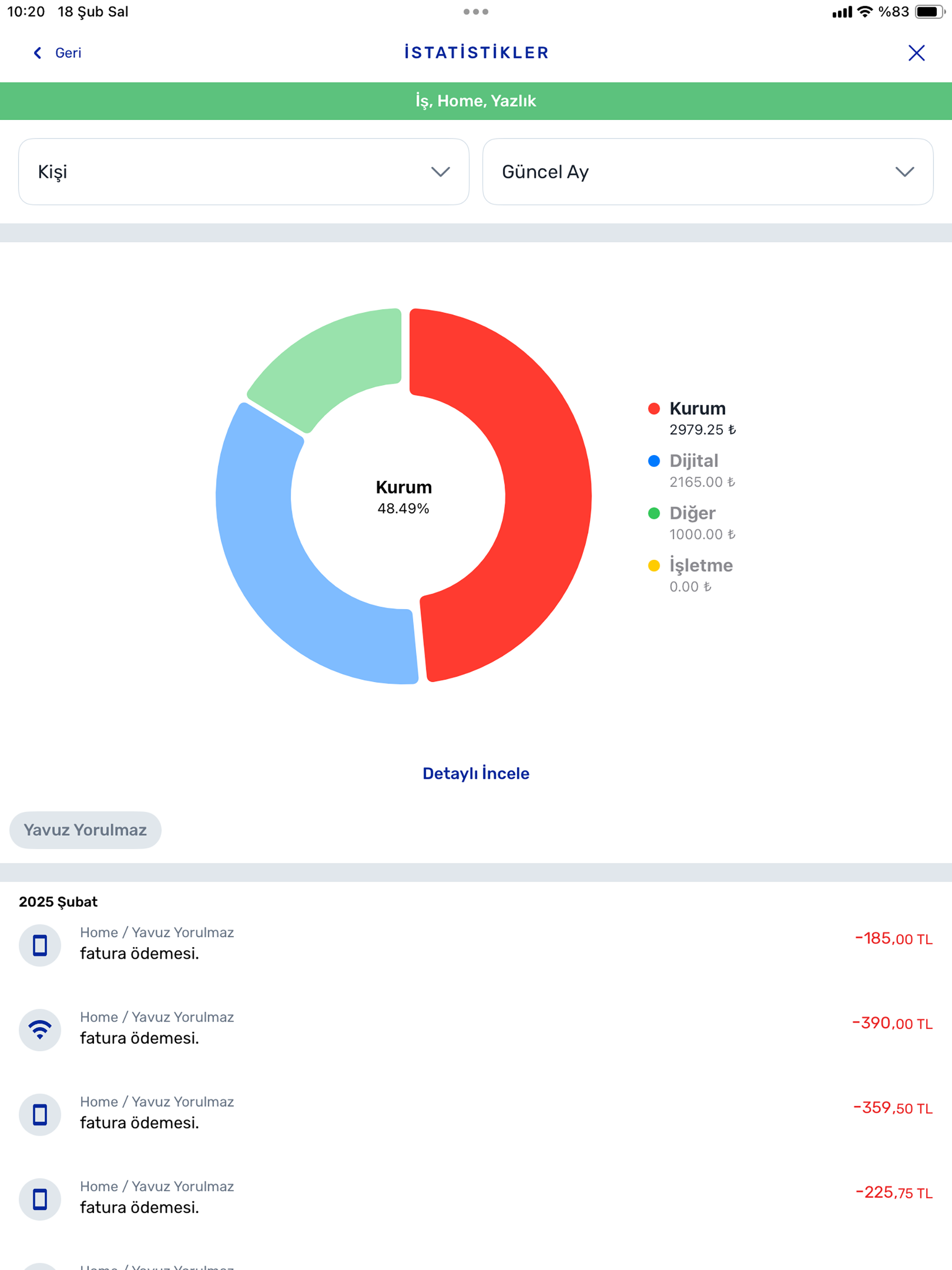Click the blue Dijital legend dot
This screenshot has width=952, height=1270.
(x=654, y=461)
